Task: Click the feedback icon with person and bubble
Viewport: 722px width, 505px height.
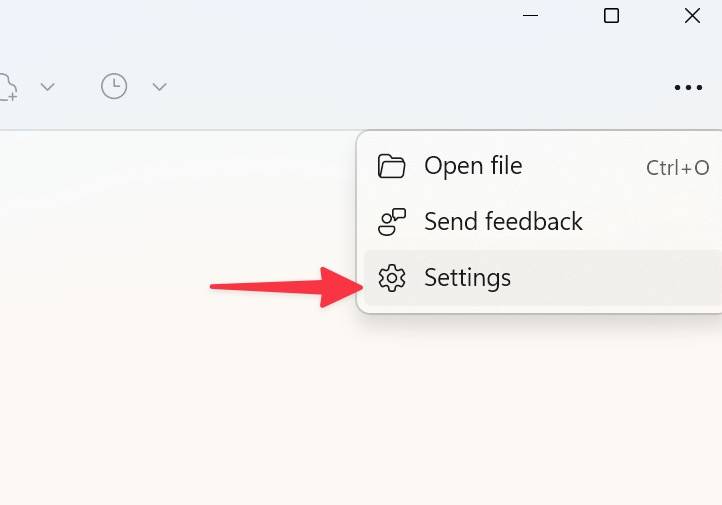Action: [x=391, y=221]
